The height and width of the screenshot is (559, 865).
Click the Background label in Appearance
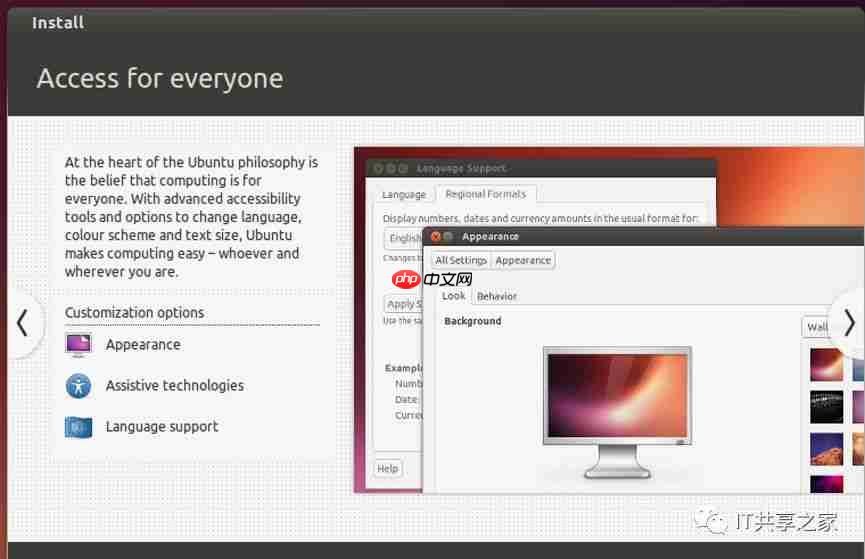(x=473, y=321)
